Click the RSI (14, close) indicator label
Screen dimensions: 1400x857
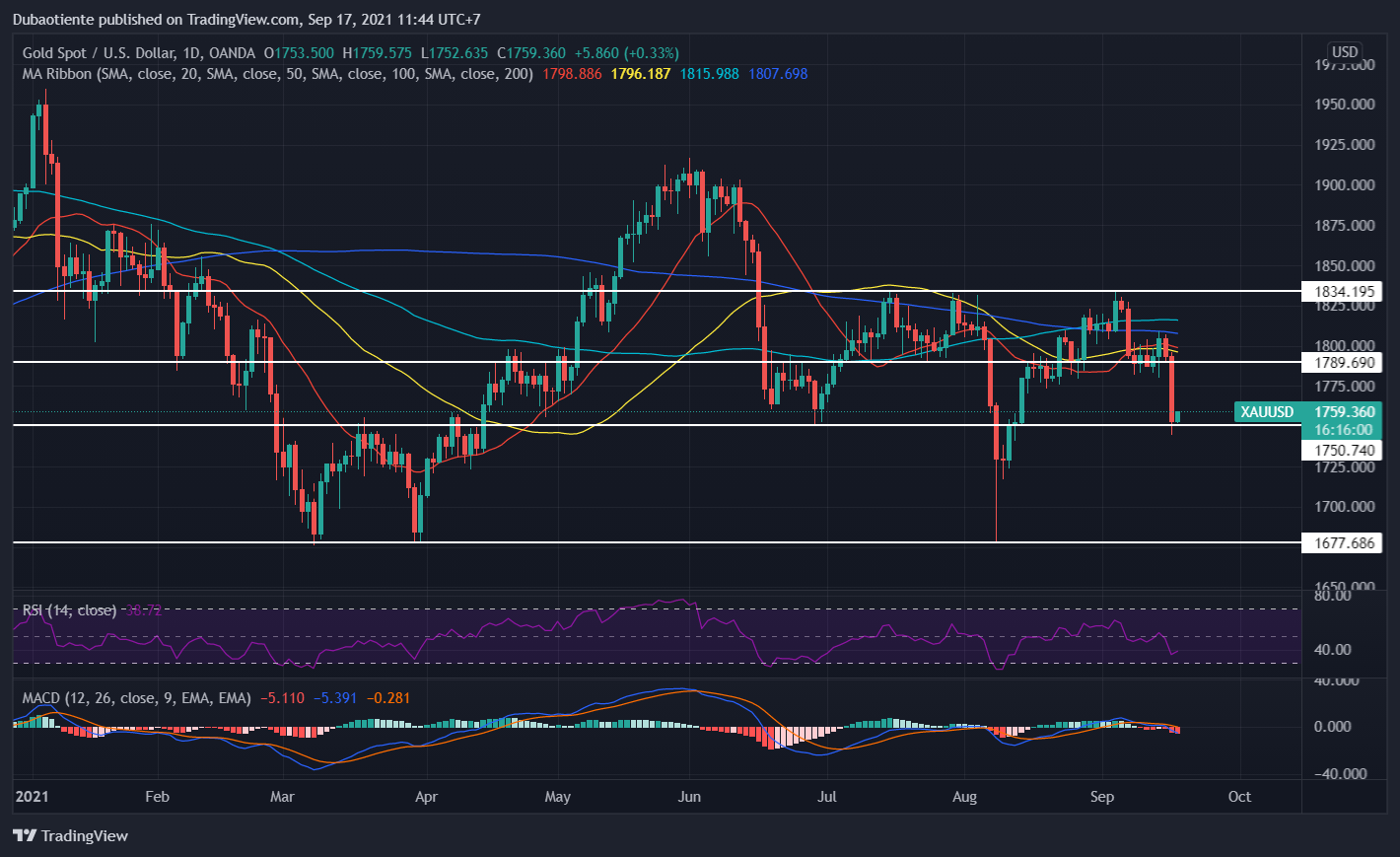coord(69,610)
